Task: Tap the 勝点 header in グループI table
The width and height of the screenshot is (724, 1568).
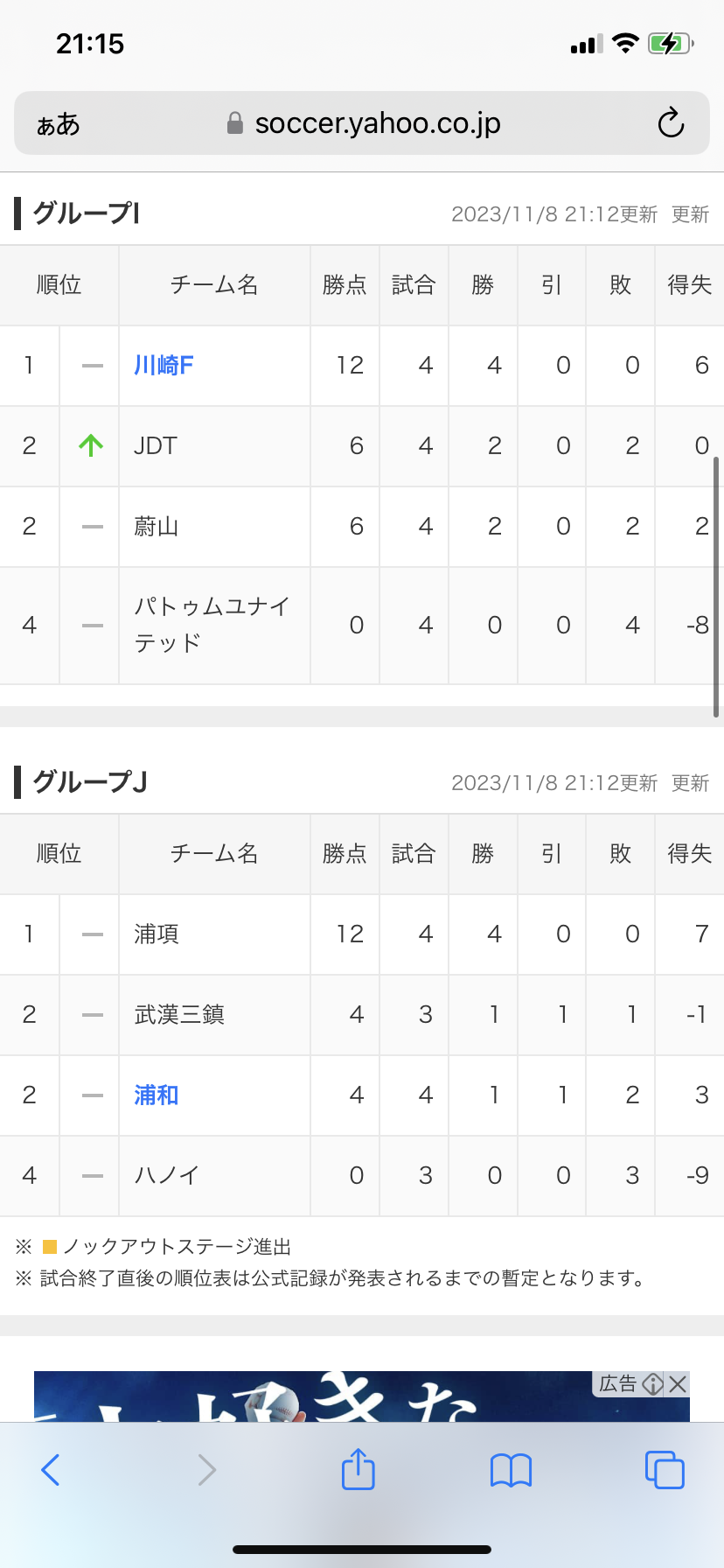Action: click(345, 285)
